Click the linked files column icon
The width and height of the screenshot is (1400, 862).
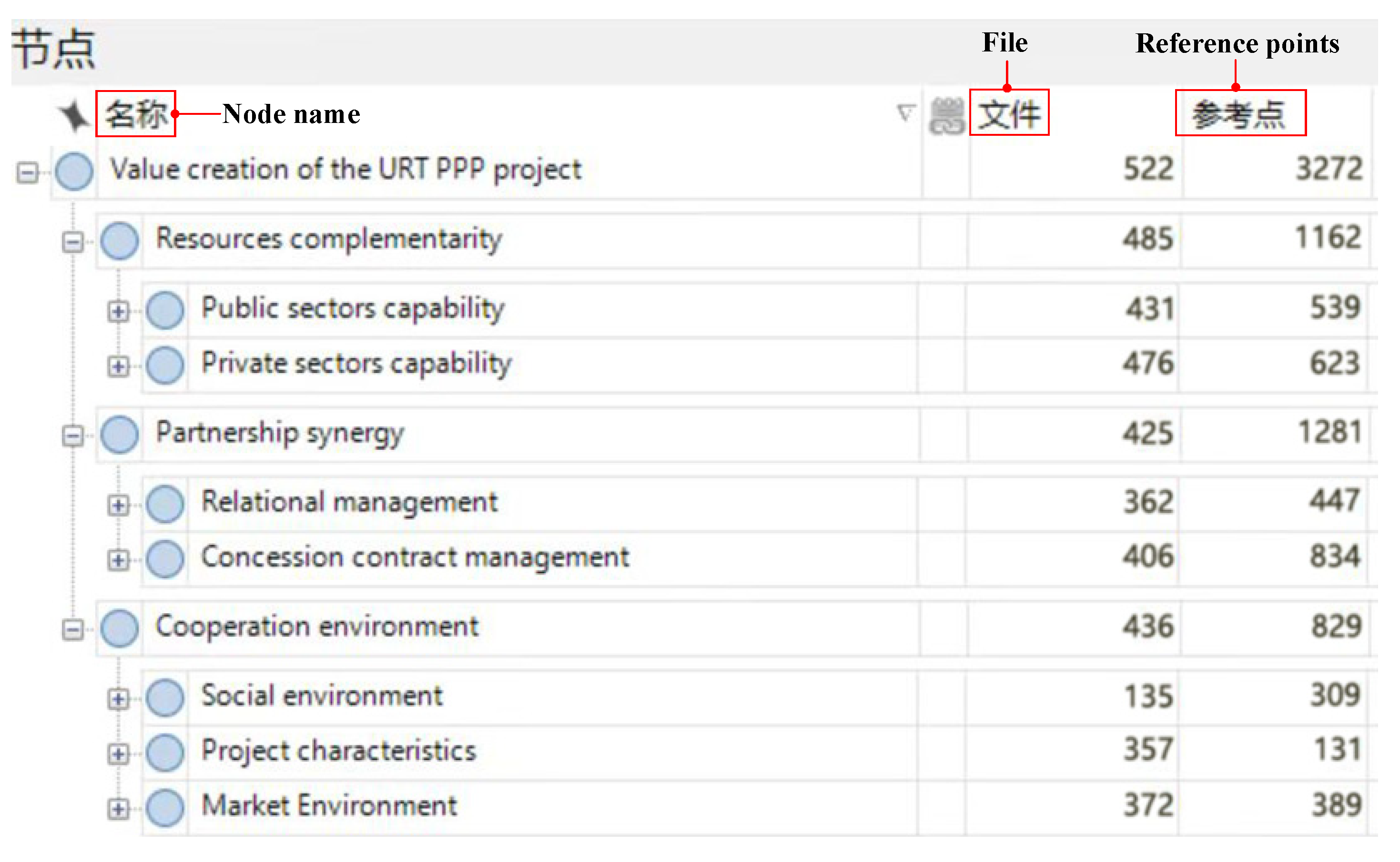[x=946, y=116]
